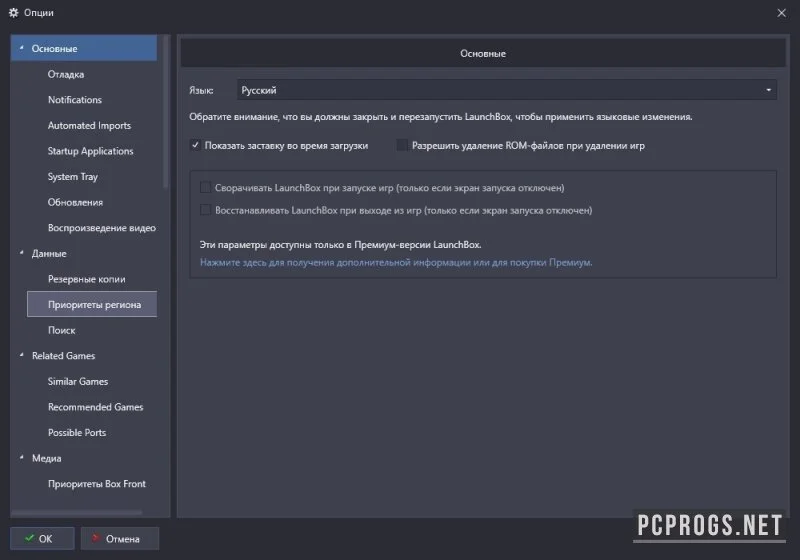Viewport: 800px width, 560px height.
Task: Open the Премиум purchase information link
Action: click(396, 262)
